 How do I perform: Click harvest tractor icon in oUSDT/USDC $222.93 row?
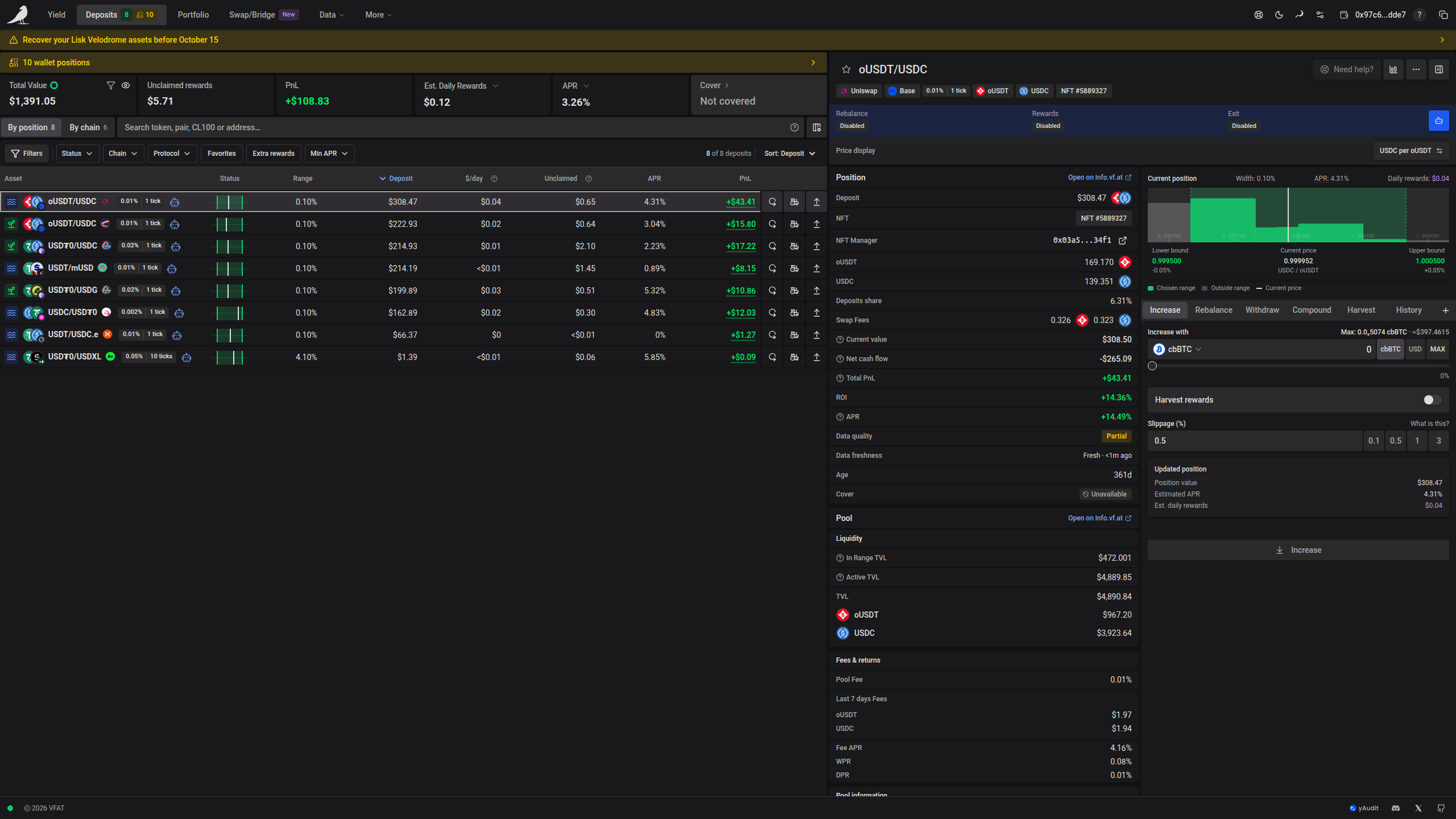(795, 224)
